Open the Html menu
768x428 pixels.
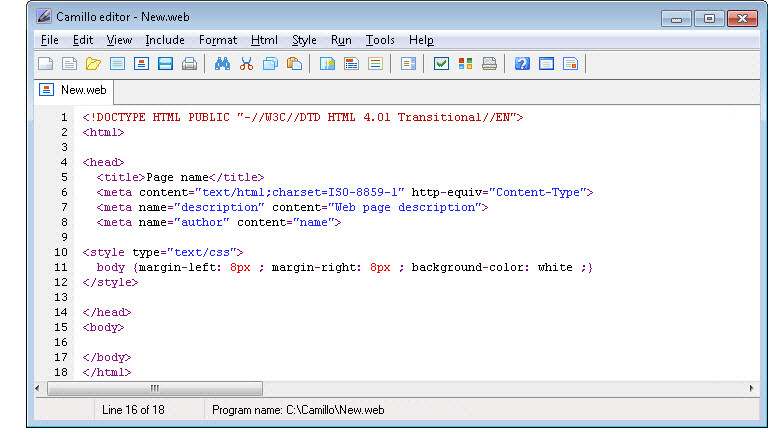pyautogui.click(x=264, y=40)
